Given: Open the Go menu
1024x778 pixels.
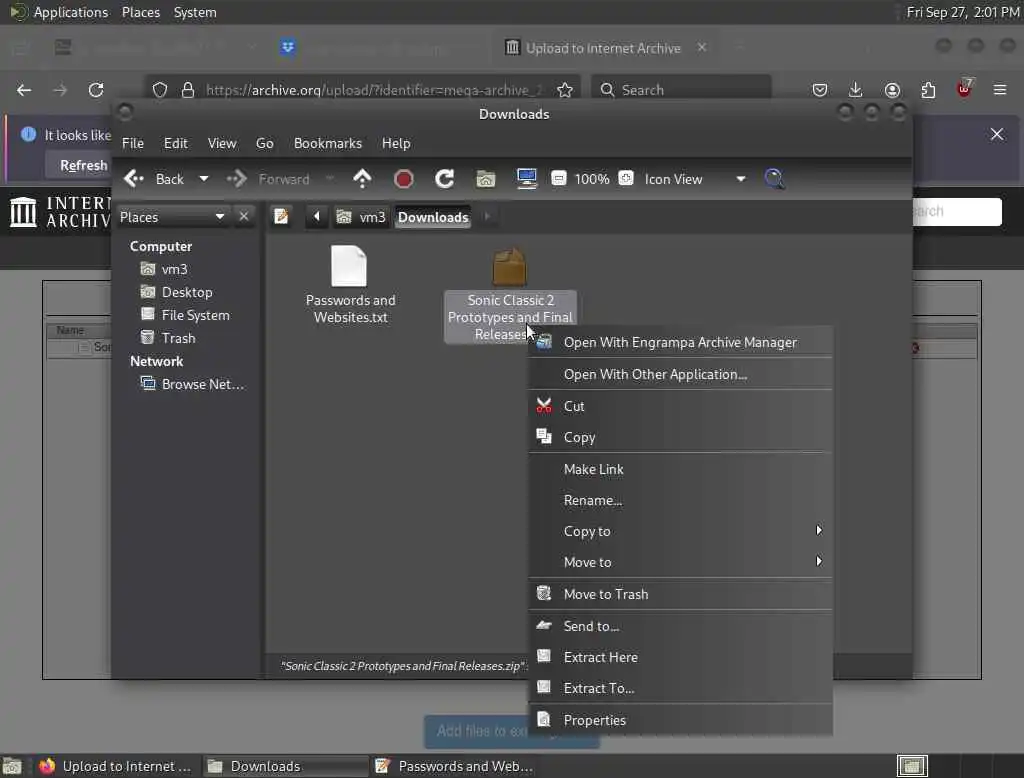Looking at the screenshot, I should [x=264, y=143].
